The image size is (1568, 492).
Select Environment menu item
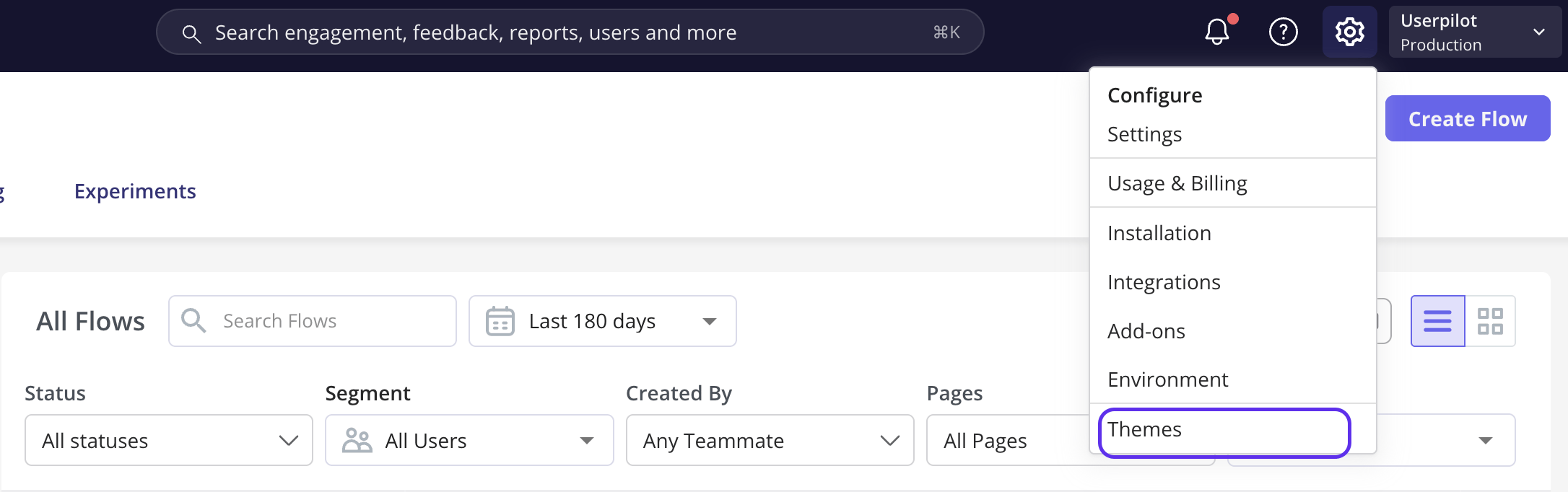click(1233, 379)
